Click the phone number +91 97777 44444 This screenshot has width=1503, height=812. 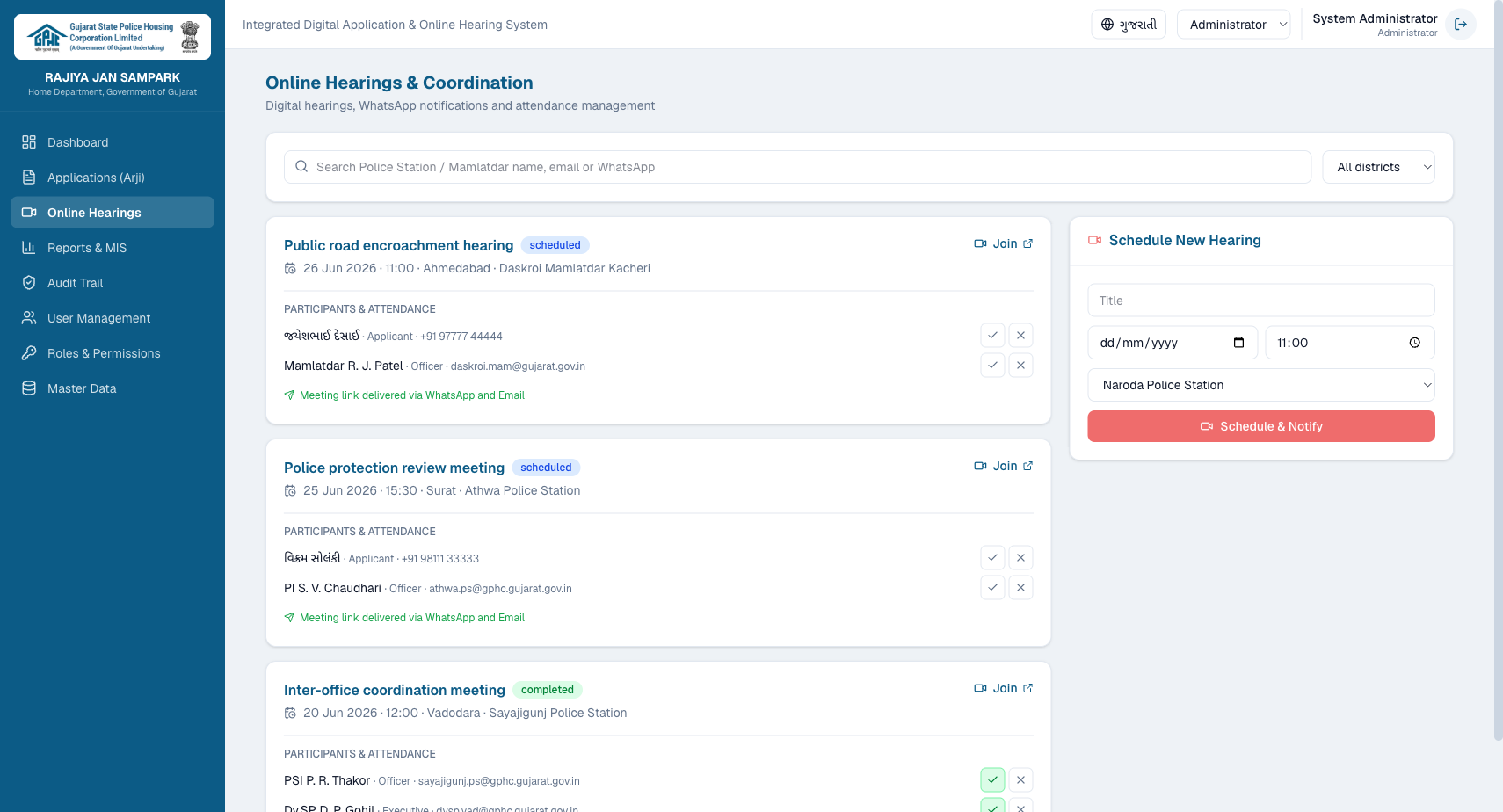tap(461, 337)
